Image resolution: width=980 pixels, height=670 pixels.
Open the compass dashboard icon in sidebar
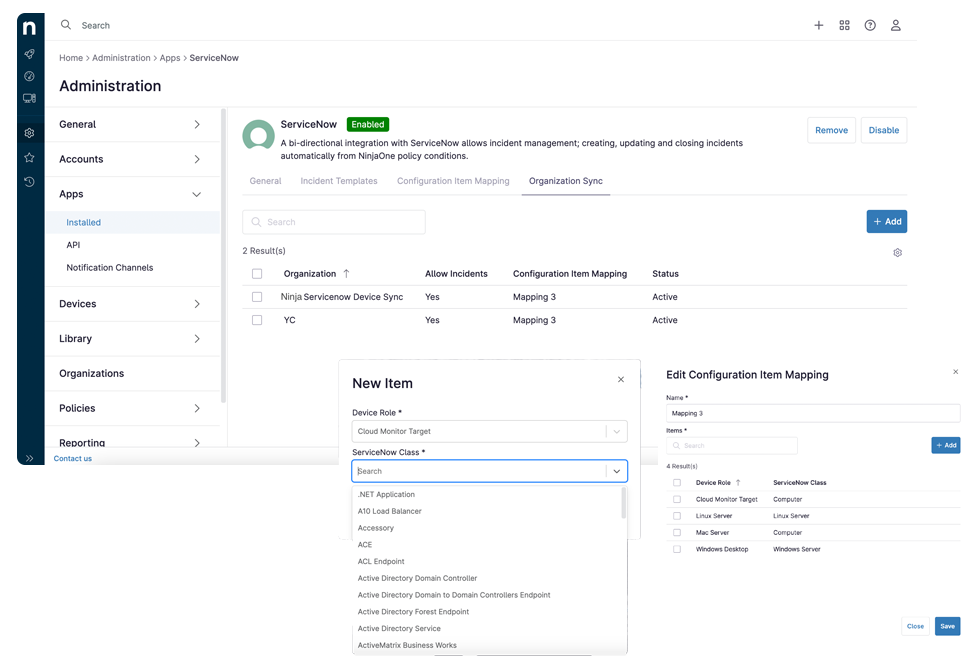click(x=30, y=76)
